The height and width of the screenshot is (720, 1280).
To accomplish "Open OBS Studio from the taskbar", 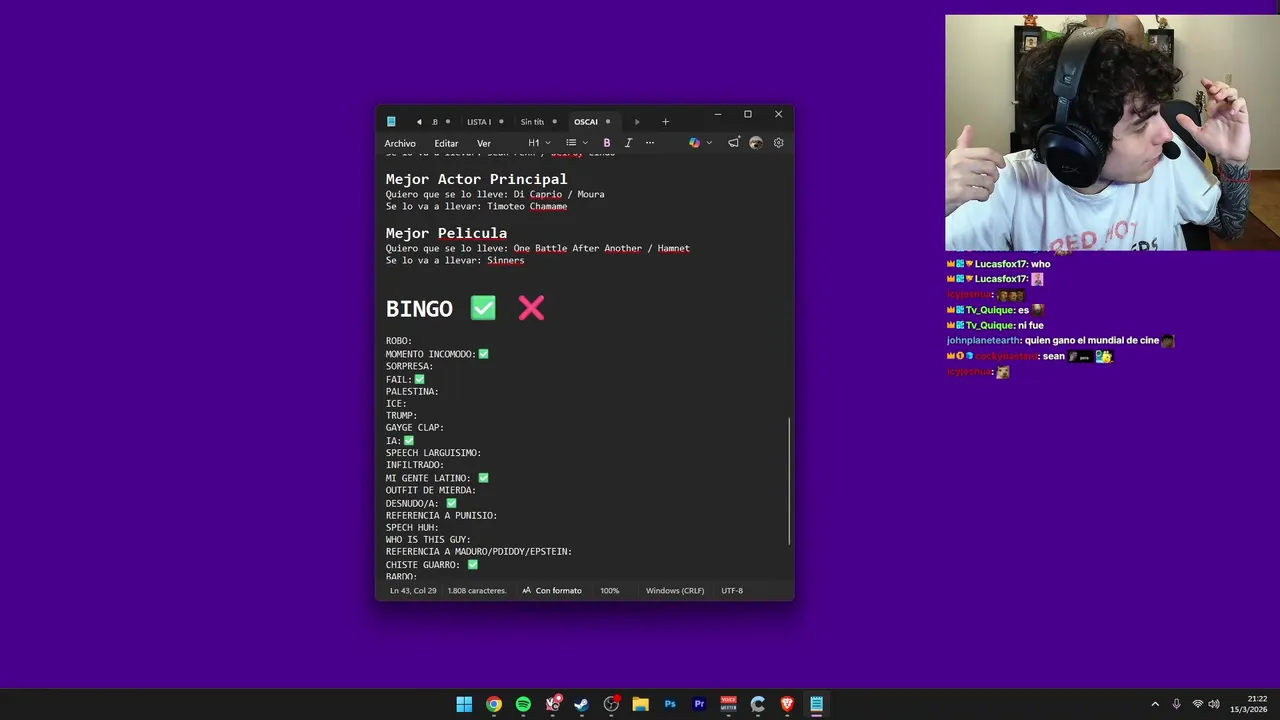I will tap(611, 704).
